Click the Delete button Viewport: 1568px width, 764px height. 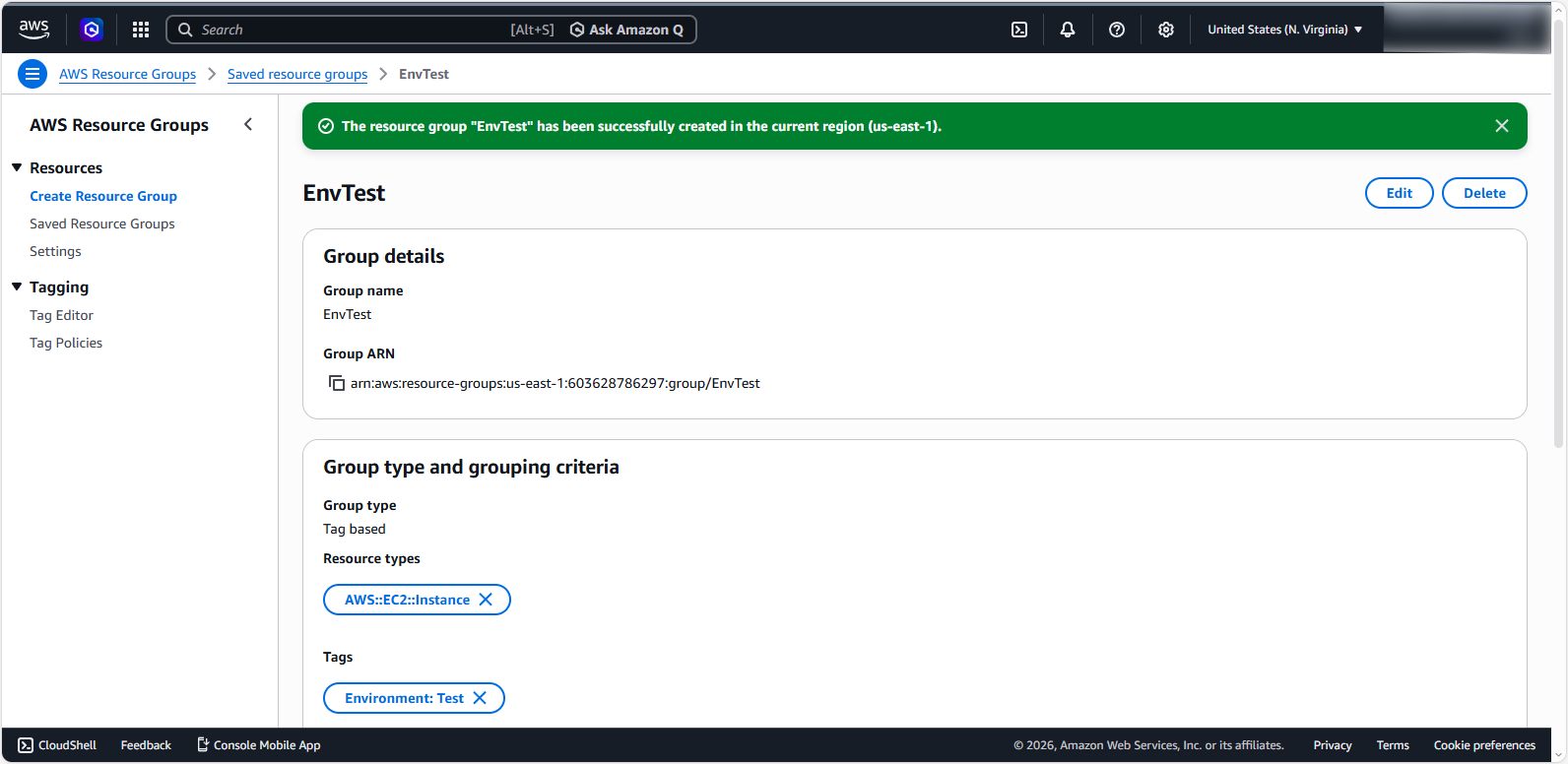point(1484,193)
